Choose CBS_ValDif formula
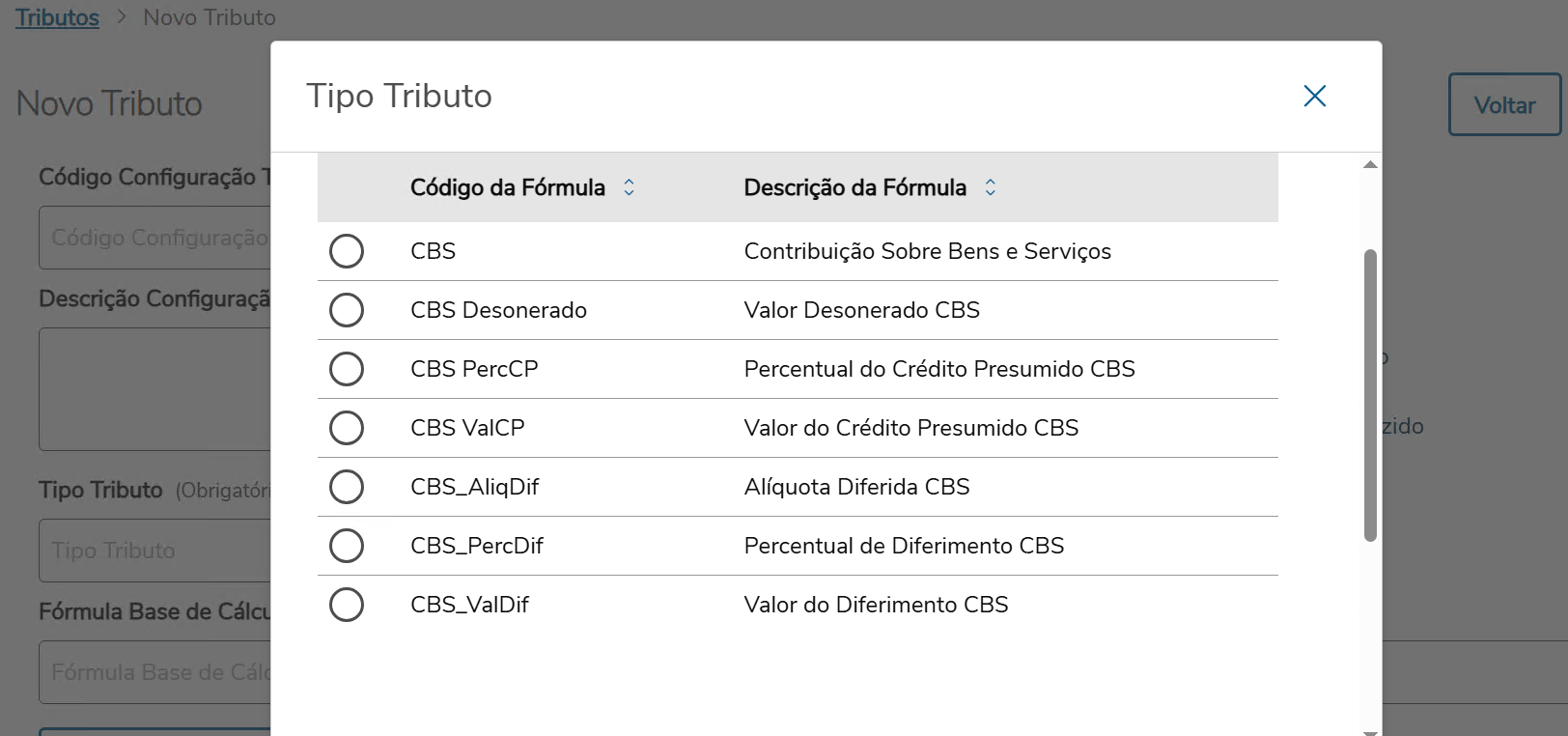The image size is (1568, 736). coord(347,604)
